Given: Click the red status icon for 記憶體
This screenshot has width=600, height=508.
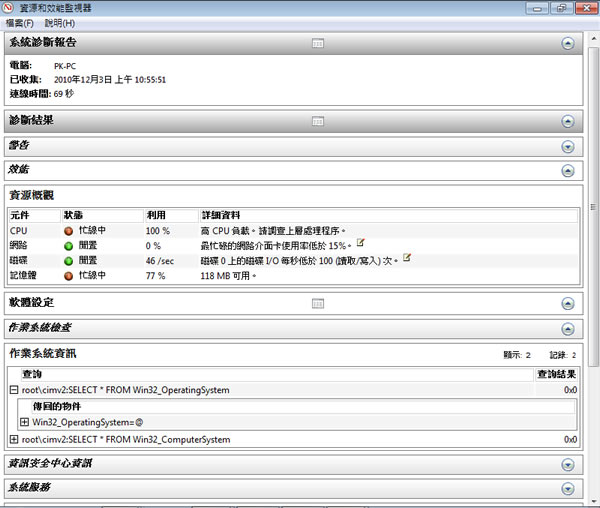Looking at the screenshot, I should coord(69,274).
